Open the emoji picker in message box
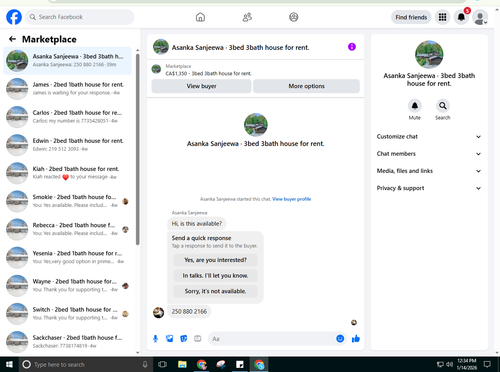 pos(340,339)
